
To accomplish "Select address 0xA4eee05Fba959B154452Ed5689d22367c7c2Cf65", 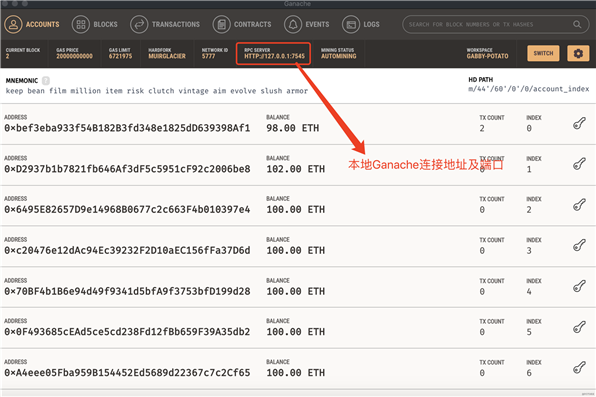I will pyautogui.click(x=127, y=373).
